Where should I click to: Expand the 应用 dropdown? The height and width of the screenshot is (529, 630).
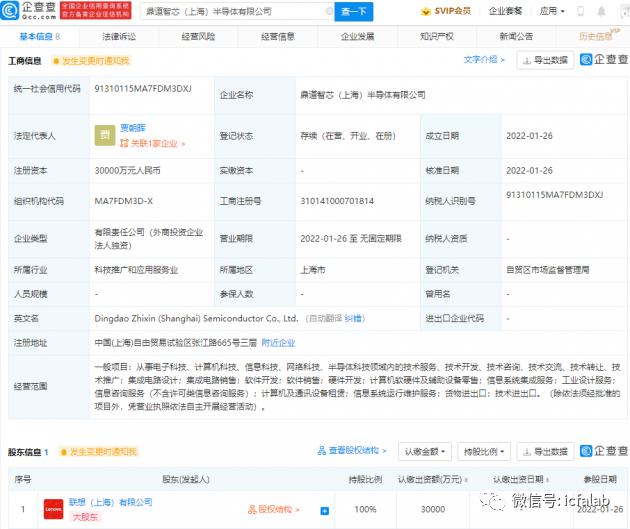click(552, 11)
